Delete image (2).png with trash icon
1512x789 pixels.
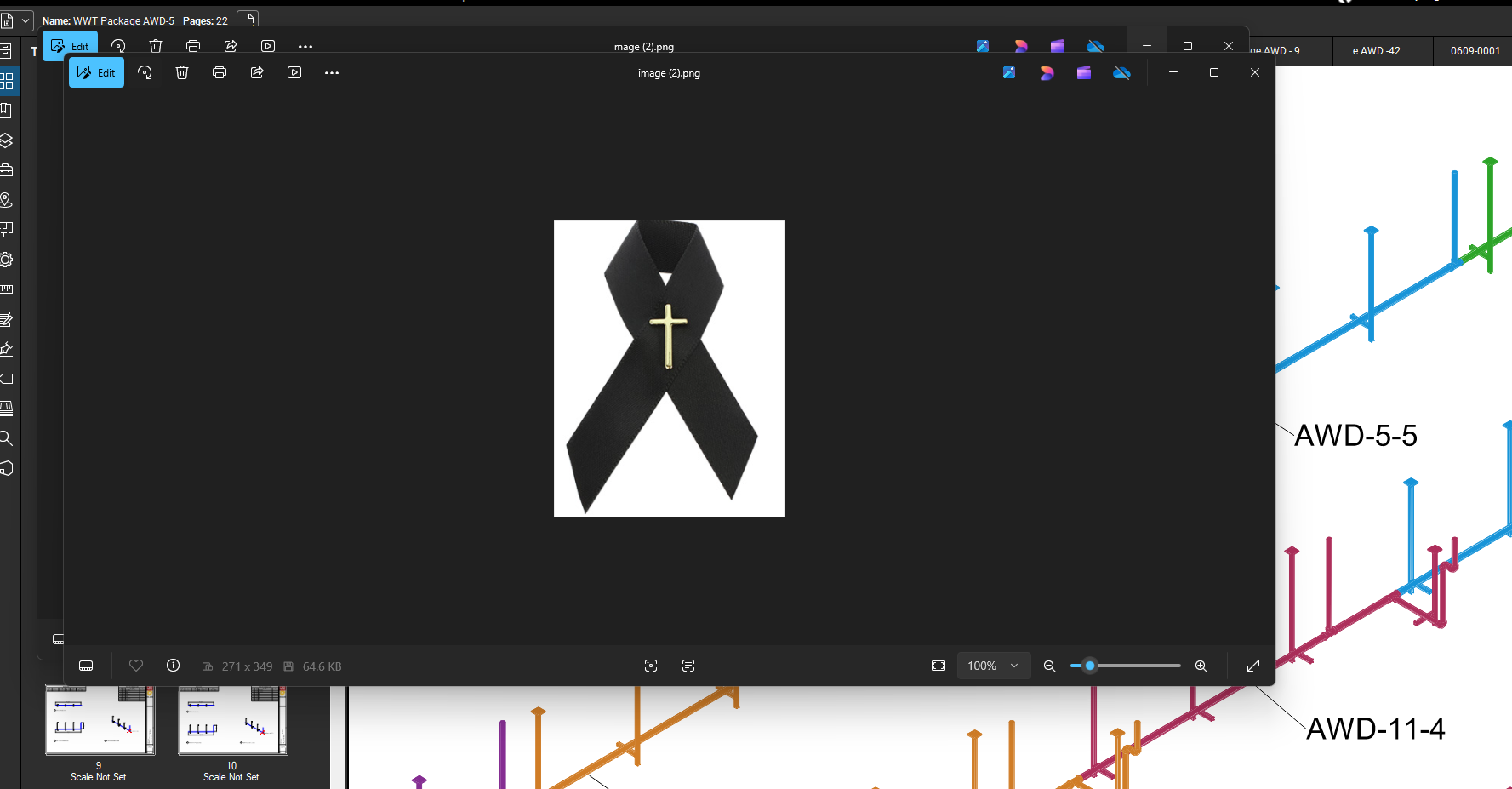(182, 73)
